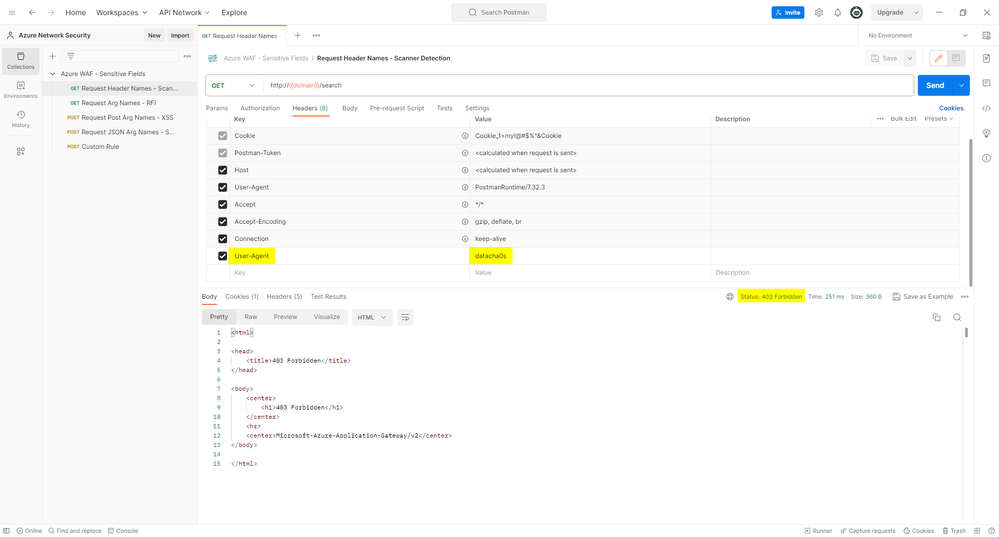
Task: Switch to the Raw response view
Action: point(251,317)
